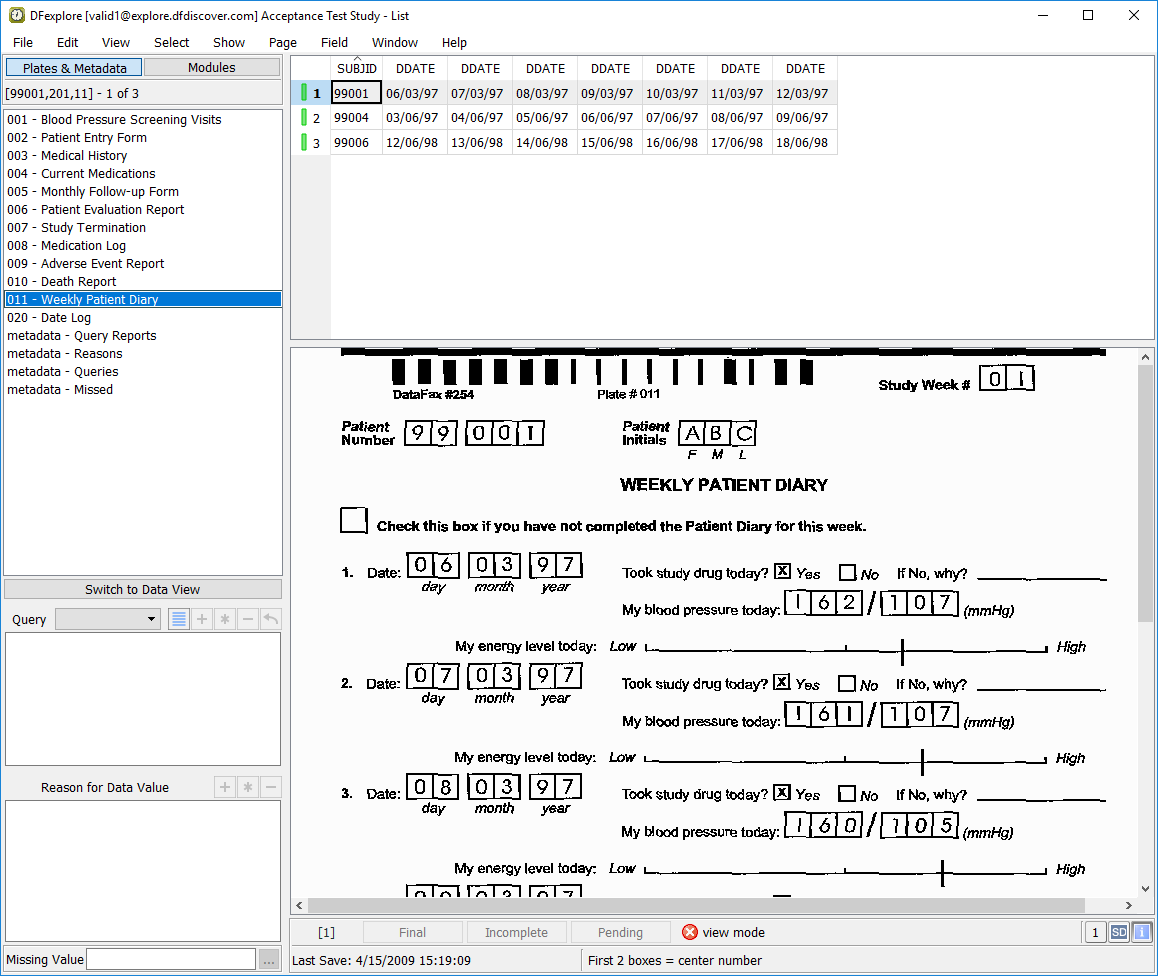
Task: Click the Missing Value input field
Action: pos(171,959)
